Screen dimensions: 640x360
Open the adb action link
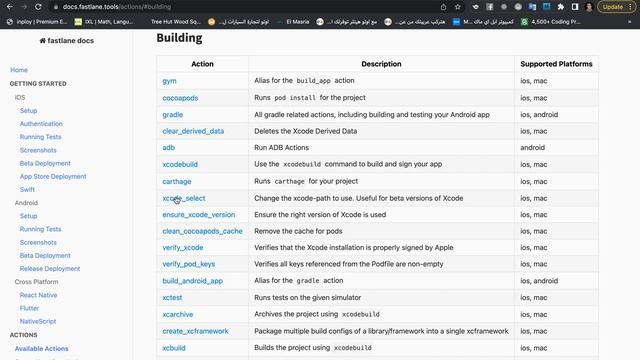169,147
